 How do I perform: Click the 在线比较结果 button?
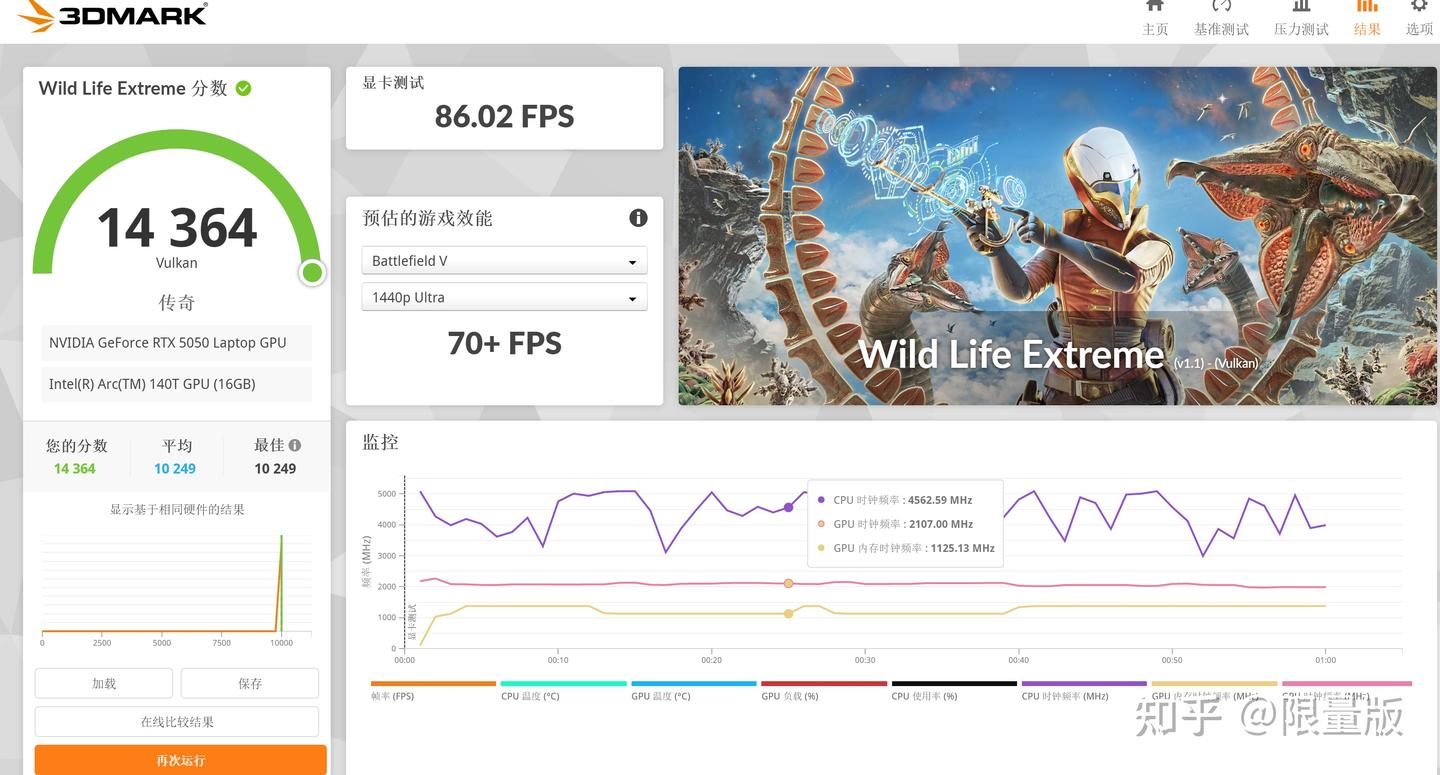[177, 722]
